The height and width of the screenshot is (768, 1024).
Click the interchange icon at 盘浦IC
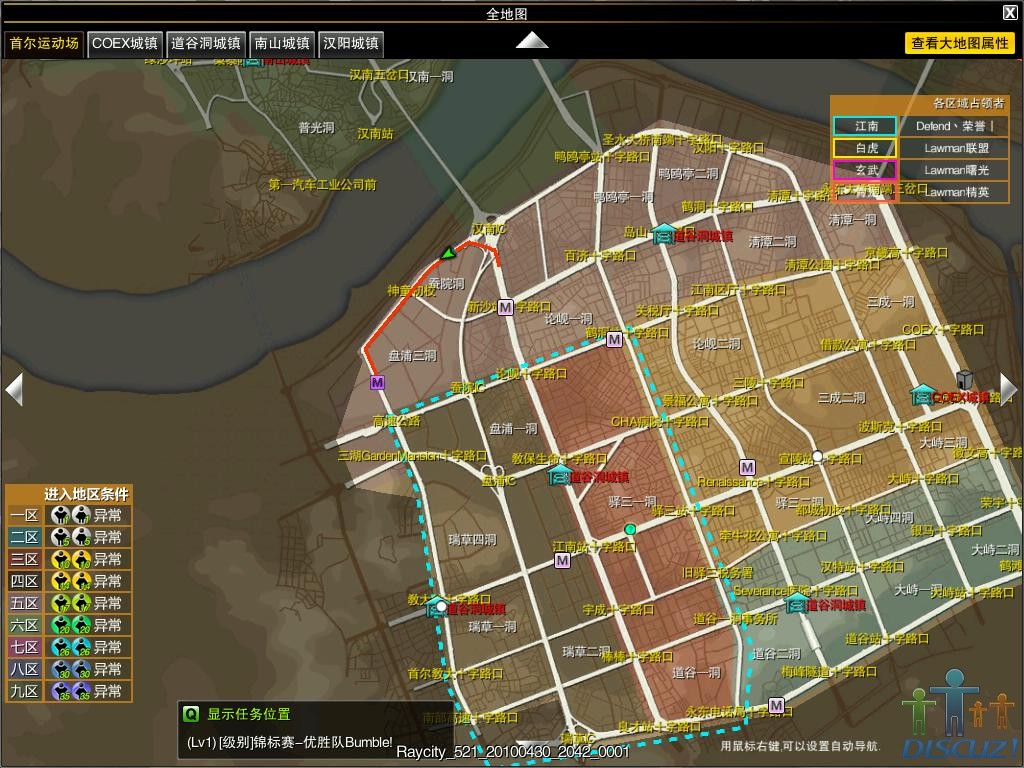(x=492, y=471)
